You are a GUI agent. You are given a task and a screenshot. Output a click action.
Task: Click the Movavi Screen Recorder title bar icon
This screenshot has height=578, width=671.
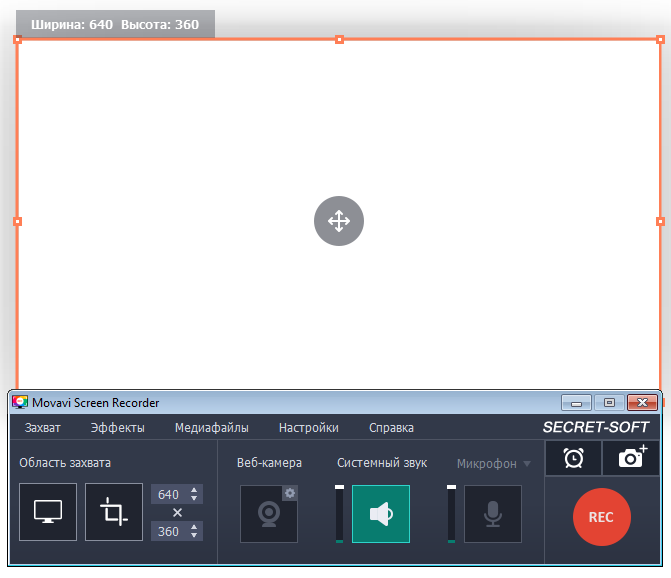(x=20, y=402)
